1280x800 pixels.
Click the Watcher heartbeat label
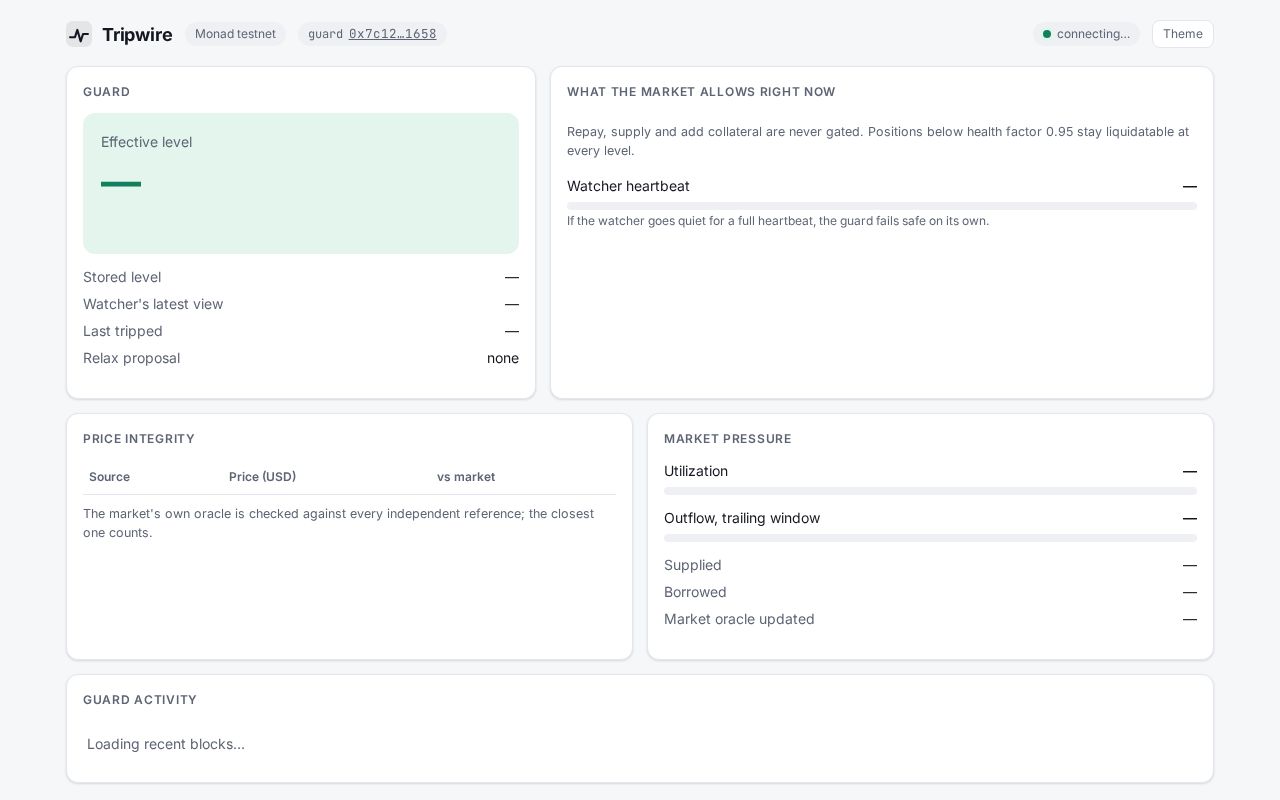coord(628,186)
